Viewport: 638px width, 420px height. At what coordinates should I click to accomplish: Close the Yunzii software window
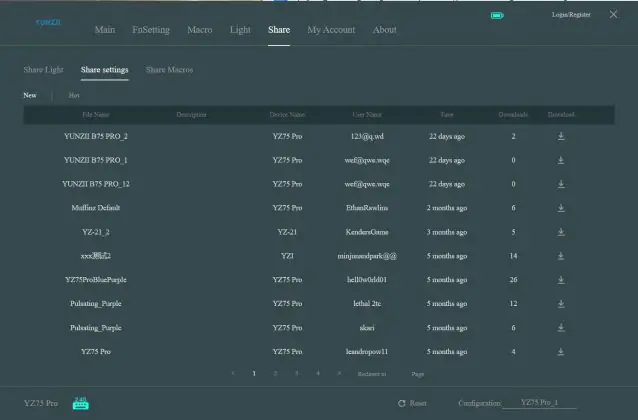pyautogui.click(x=613, y=15)
